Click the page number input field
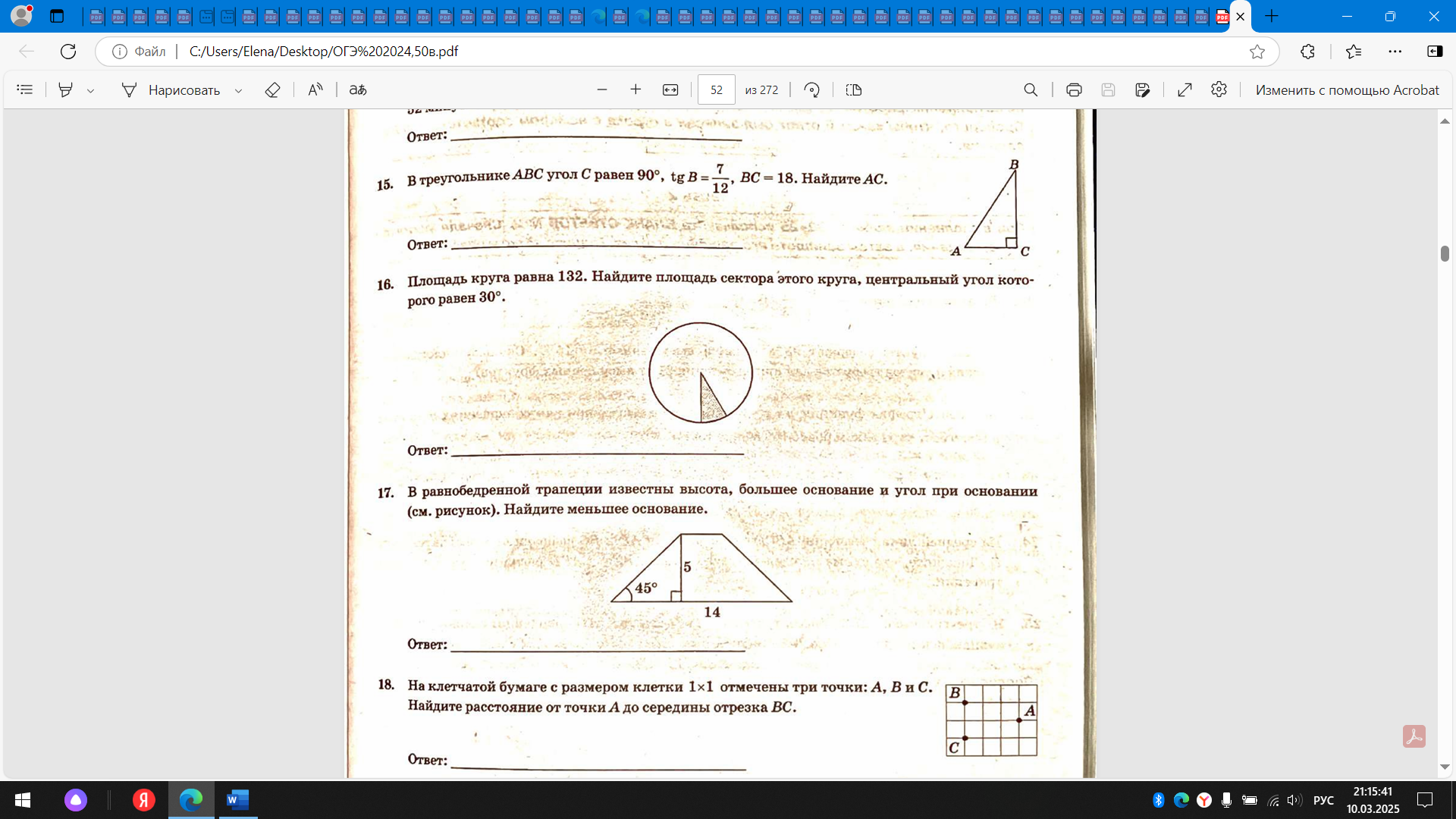1456x819 pixels. click(716, 89)
